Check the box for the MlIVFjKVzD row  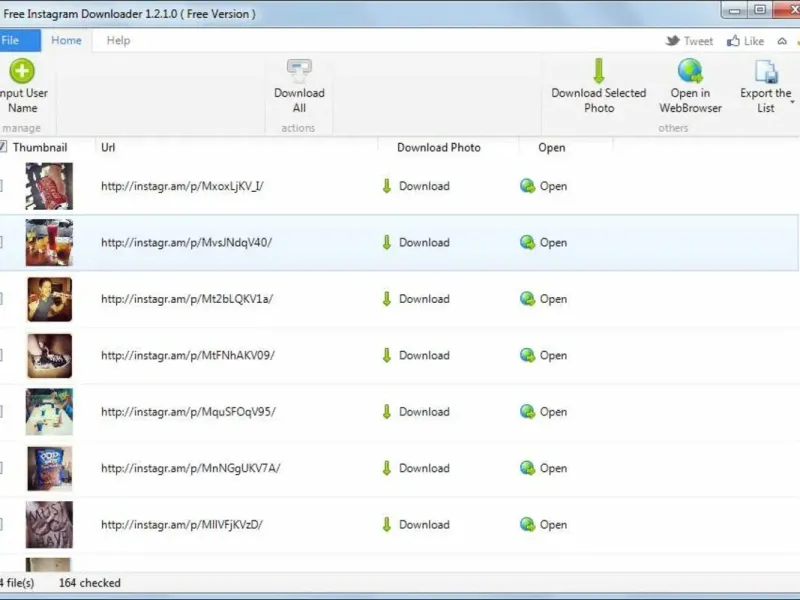coord(1,524)
